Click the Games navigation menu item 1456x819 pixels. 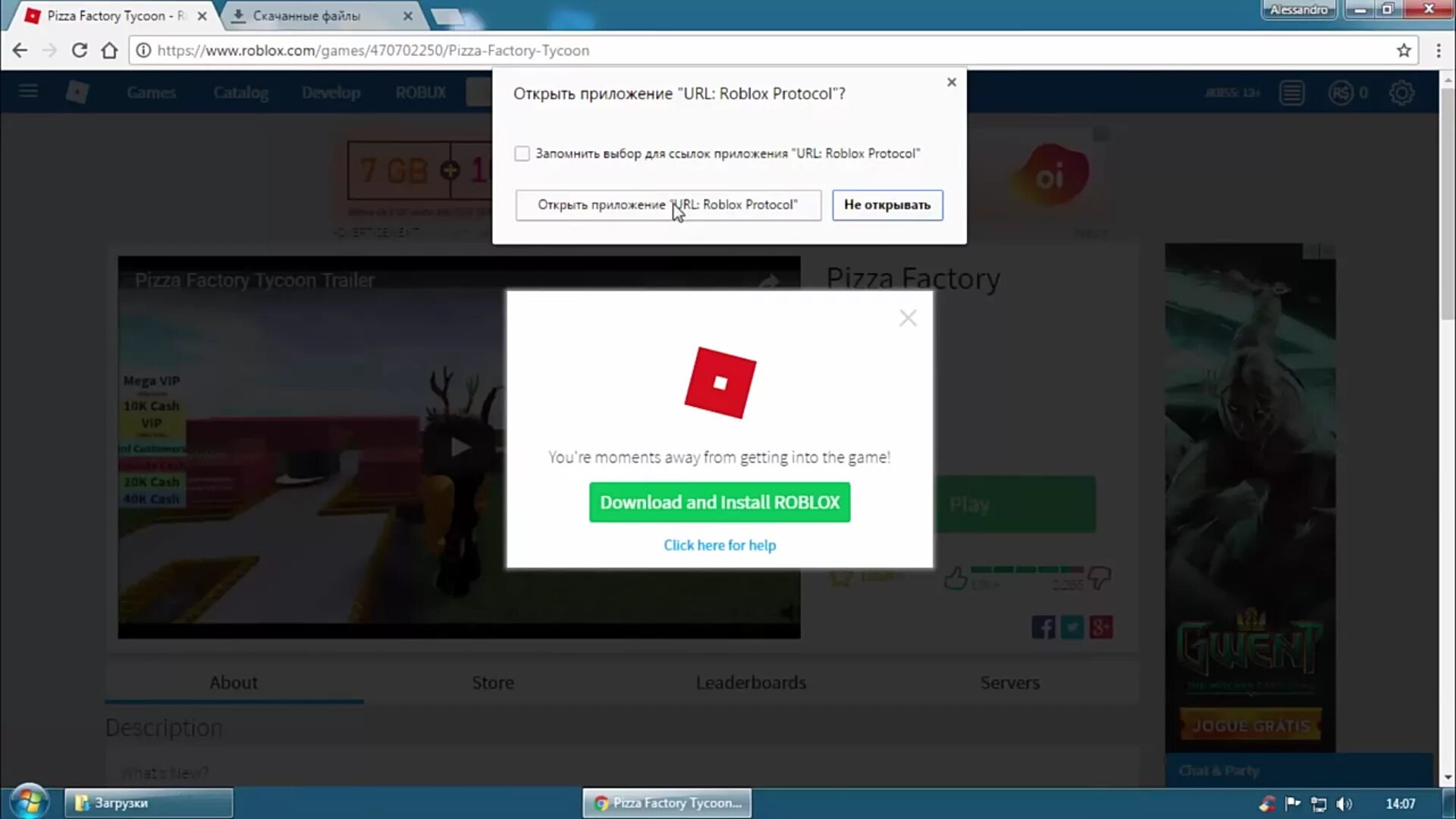[151, 92]
